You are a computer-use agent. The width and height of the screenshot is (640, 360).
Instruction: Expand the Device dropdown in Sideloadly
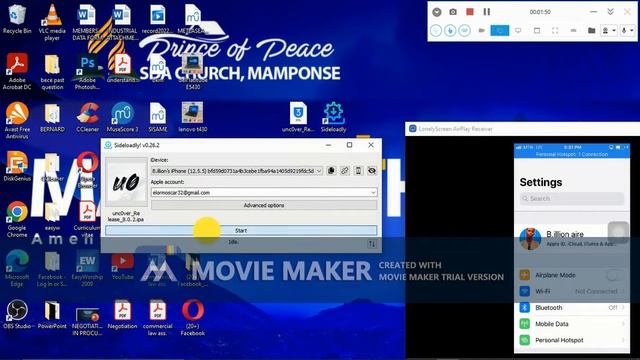pos(319,171)
